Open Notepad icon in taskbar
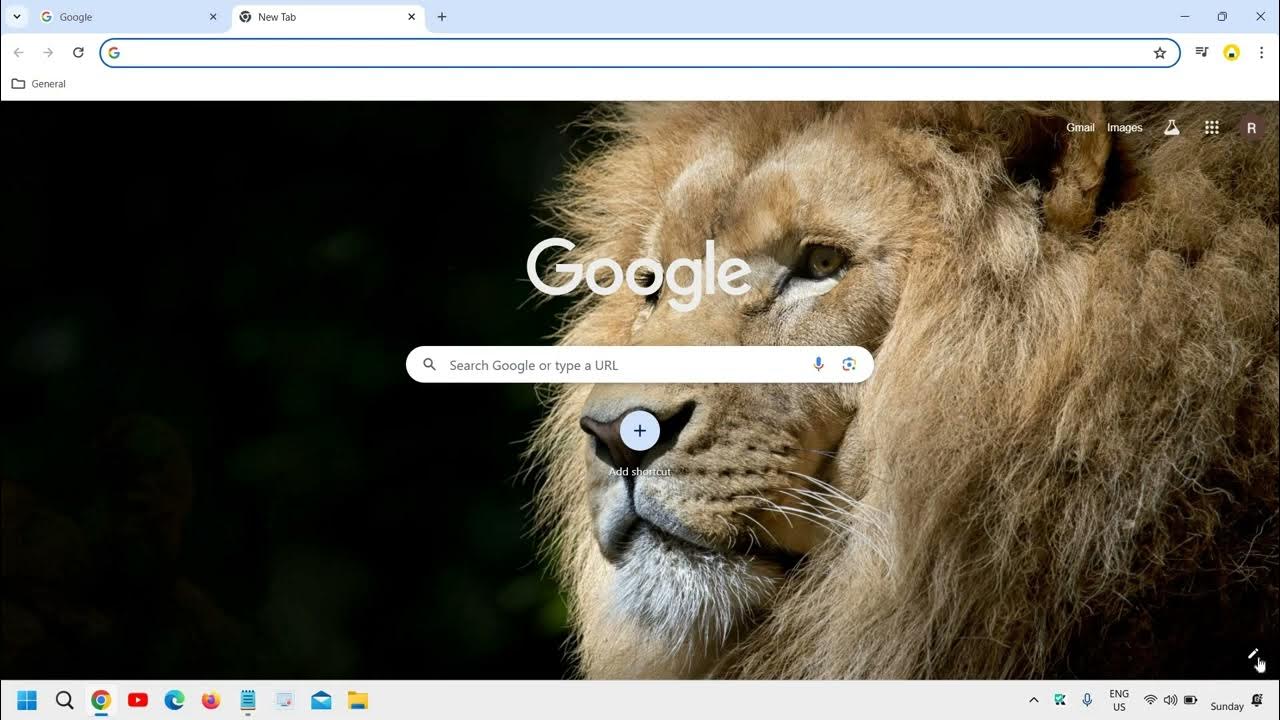The width and height of the screenshot is (1280, 720). 248,700
